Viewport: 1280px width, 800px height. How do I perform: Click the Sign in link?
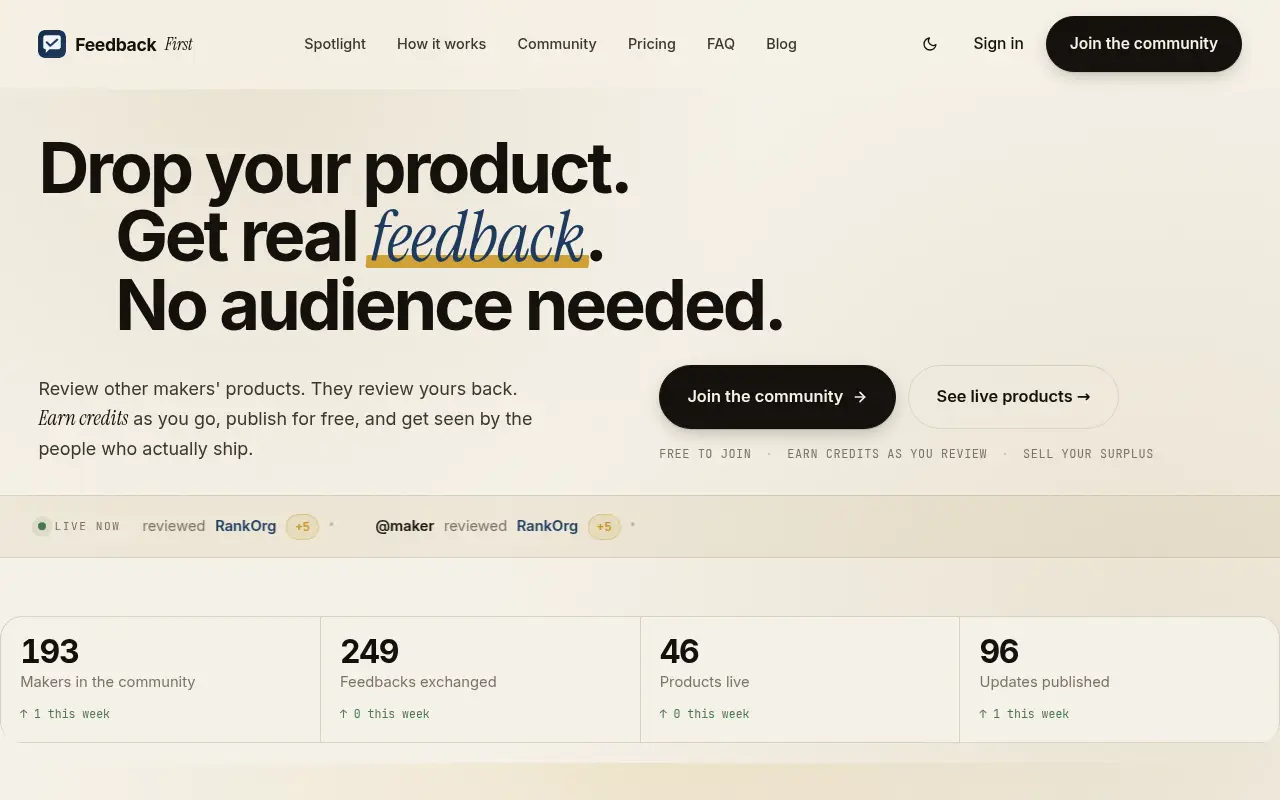998,44
